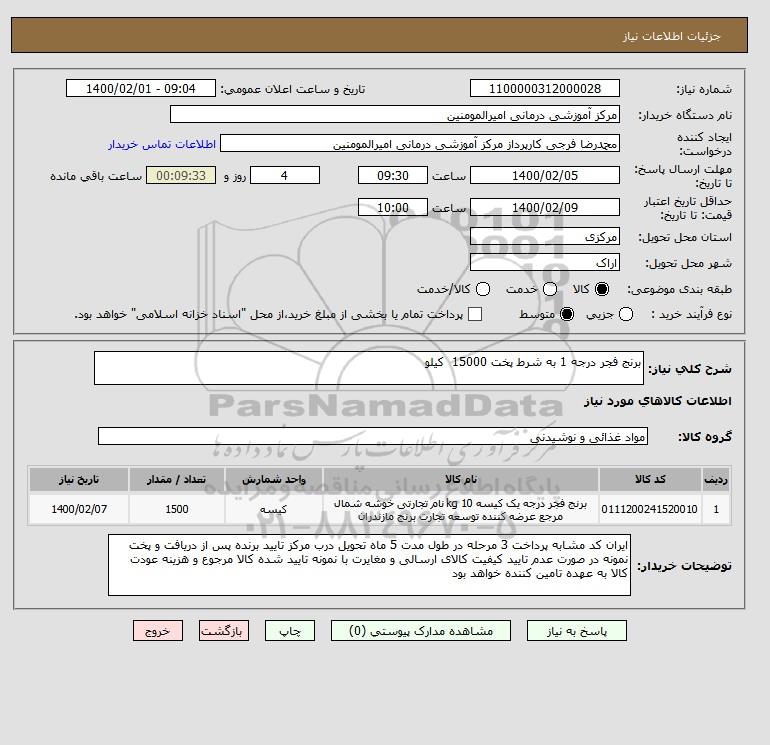Screen dimensions: 770x745
Task: Choose the متوسط purchase type radio
Action: [567, 314]
